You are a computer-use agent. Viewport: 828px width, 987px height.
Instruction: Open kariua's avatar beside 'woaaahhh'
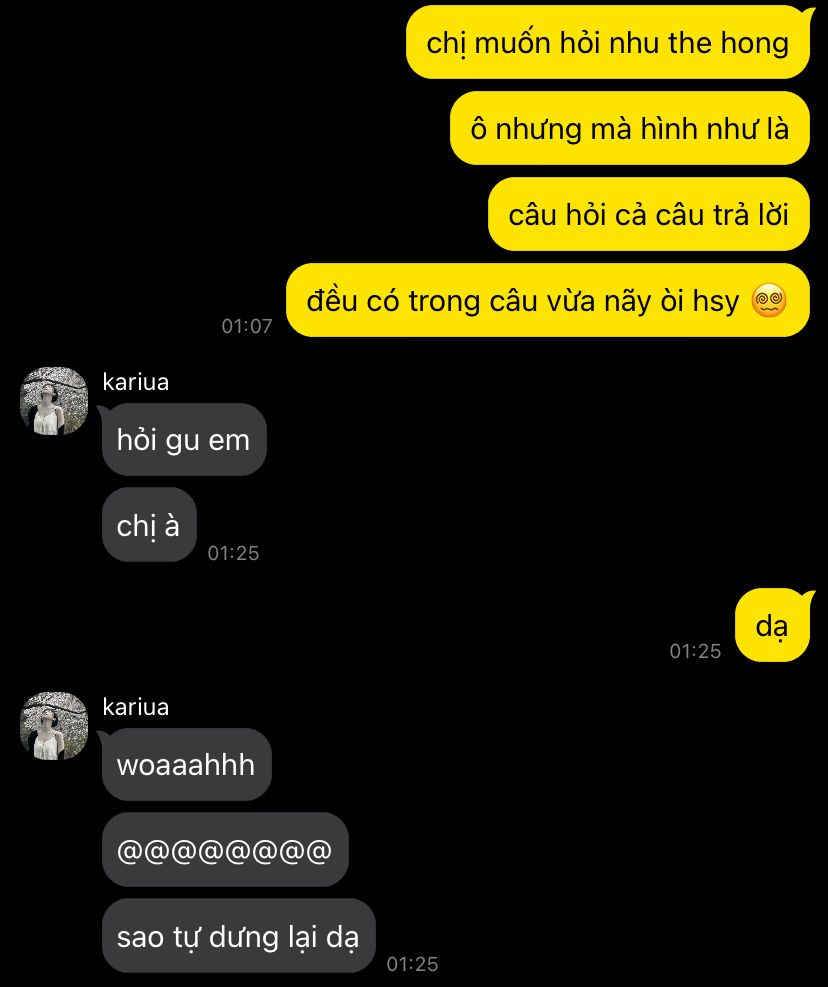pos(54,726)
